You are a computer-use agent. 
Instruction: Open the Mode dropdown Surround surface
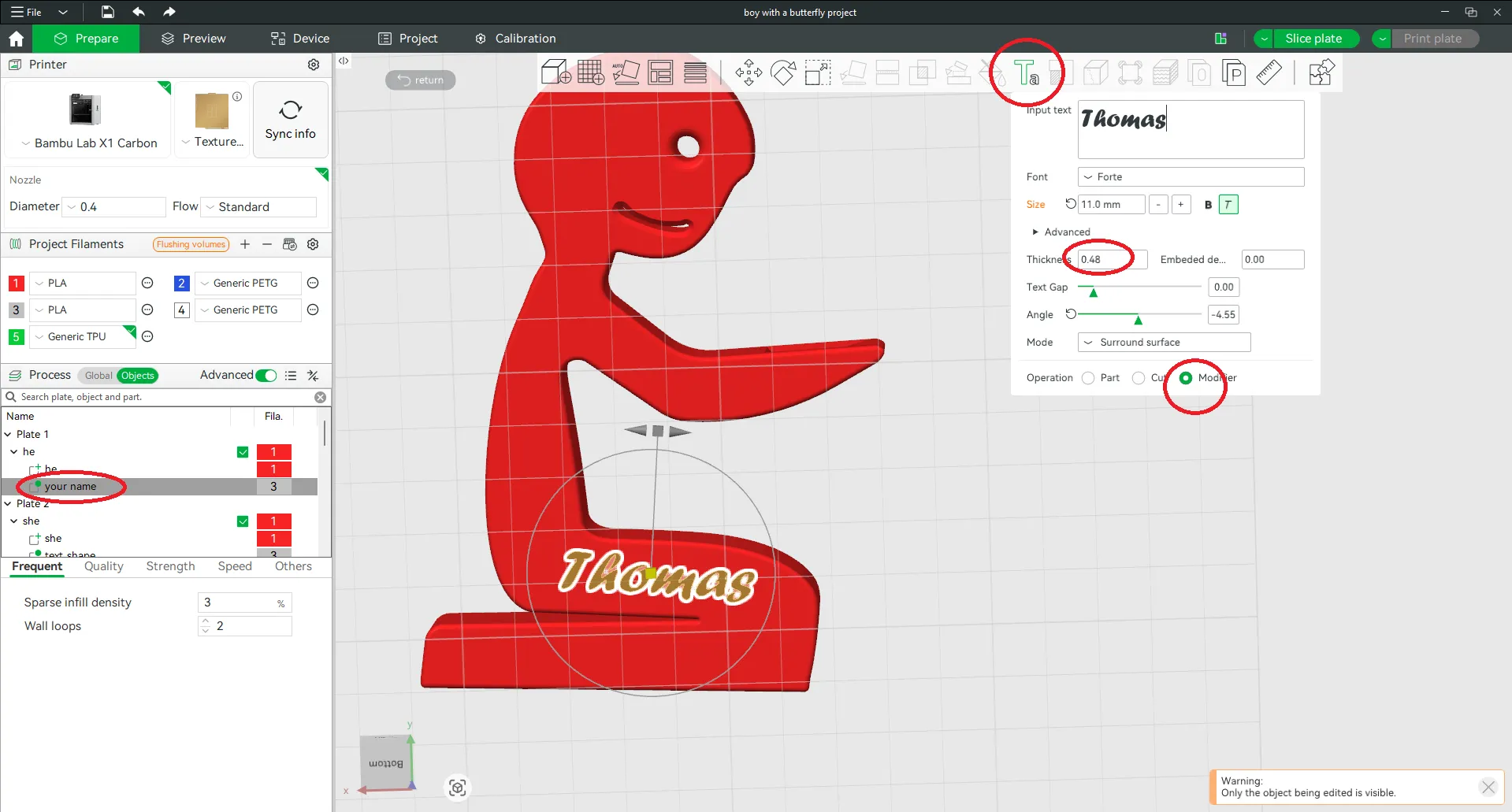click(1164, 343)
